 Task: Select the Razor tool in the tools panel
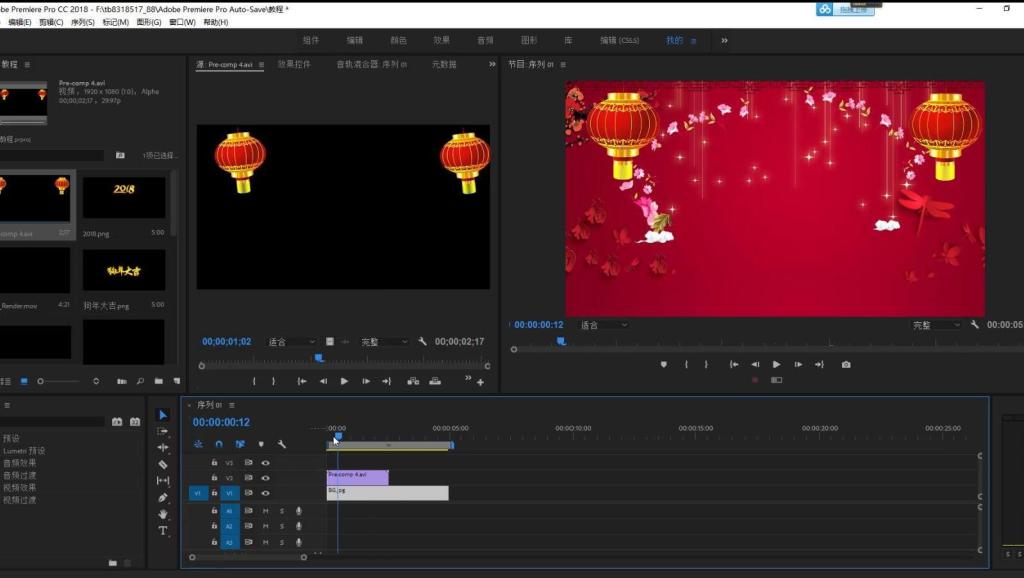tap(163, 464)
